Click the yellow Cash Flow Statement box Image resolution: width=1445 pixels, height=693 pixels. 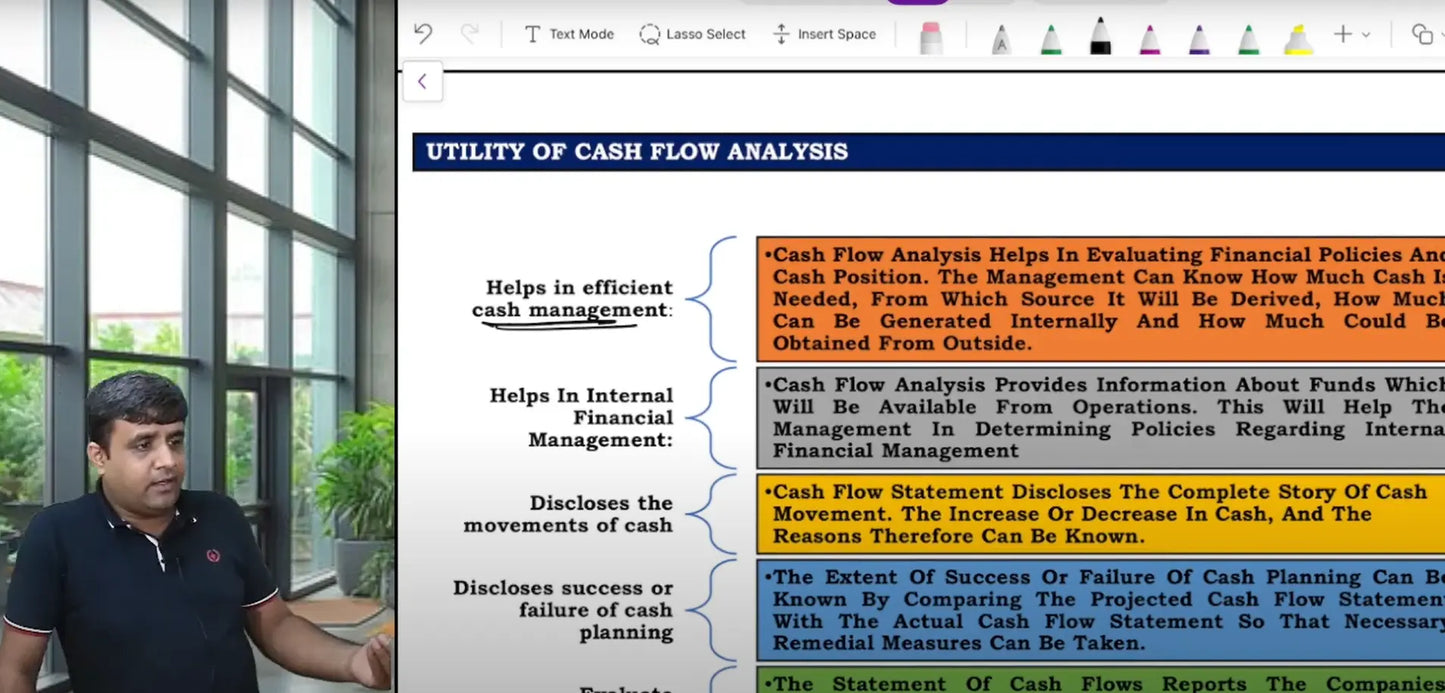pos(1100,514)
